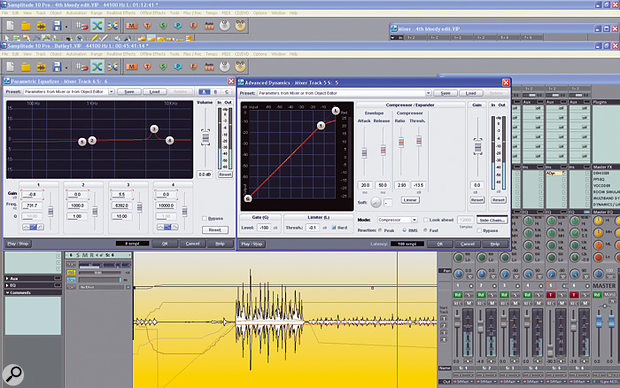Click Save button in Parametric Equalizer
This screenshot has height=388, width=620.
[x=129, y=92]
